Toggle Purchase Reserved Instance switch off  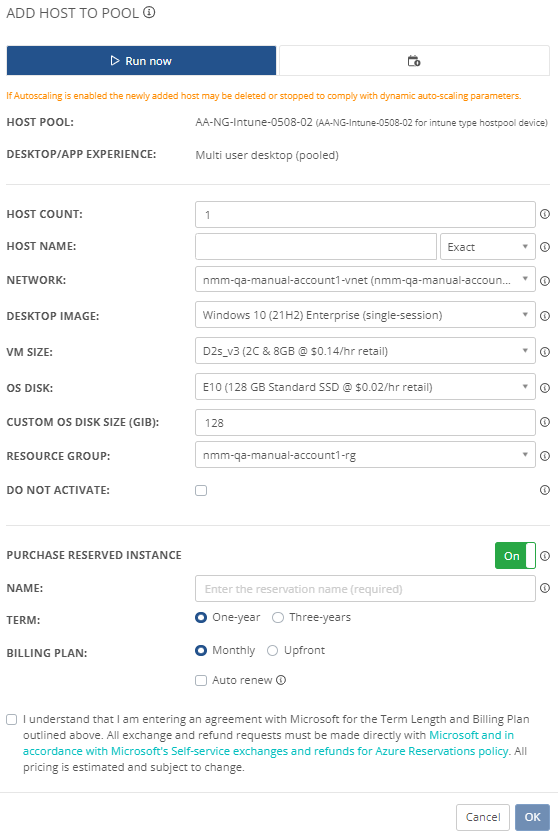515,556
